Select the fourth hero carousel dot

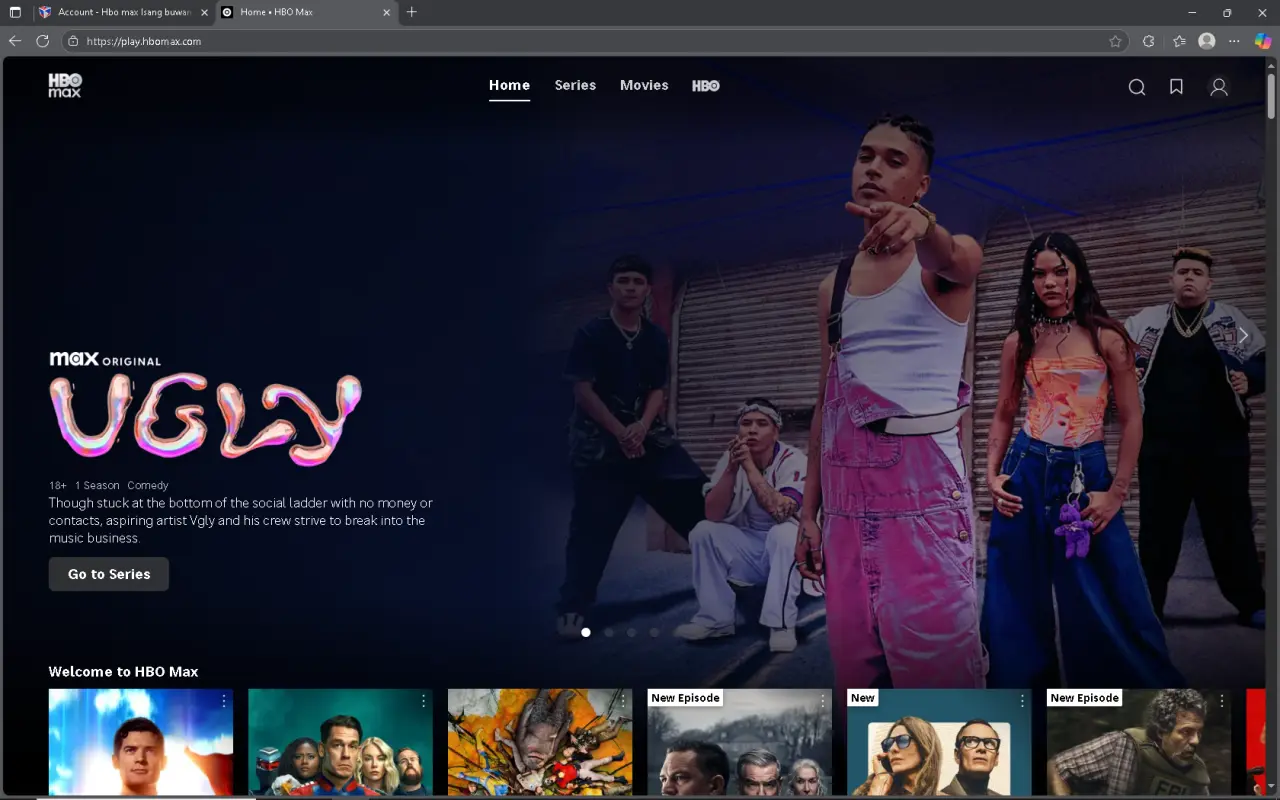[x=654, y=632]
